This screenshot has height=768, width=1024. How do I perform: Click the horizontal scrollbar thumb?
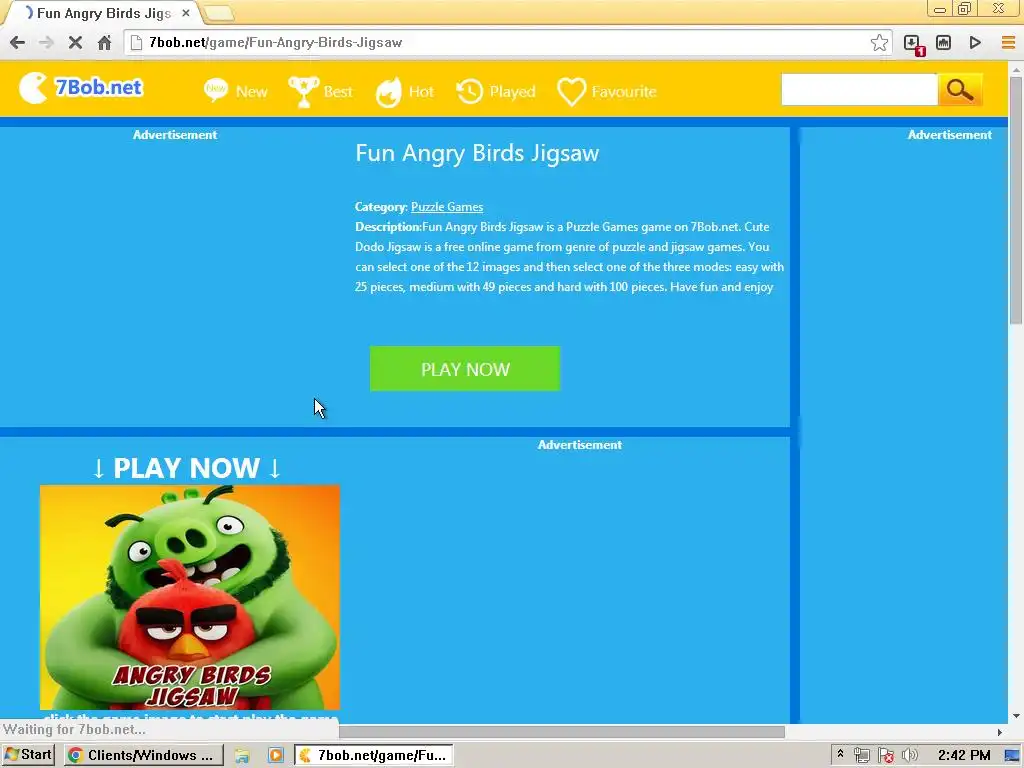point(562,732)
